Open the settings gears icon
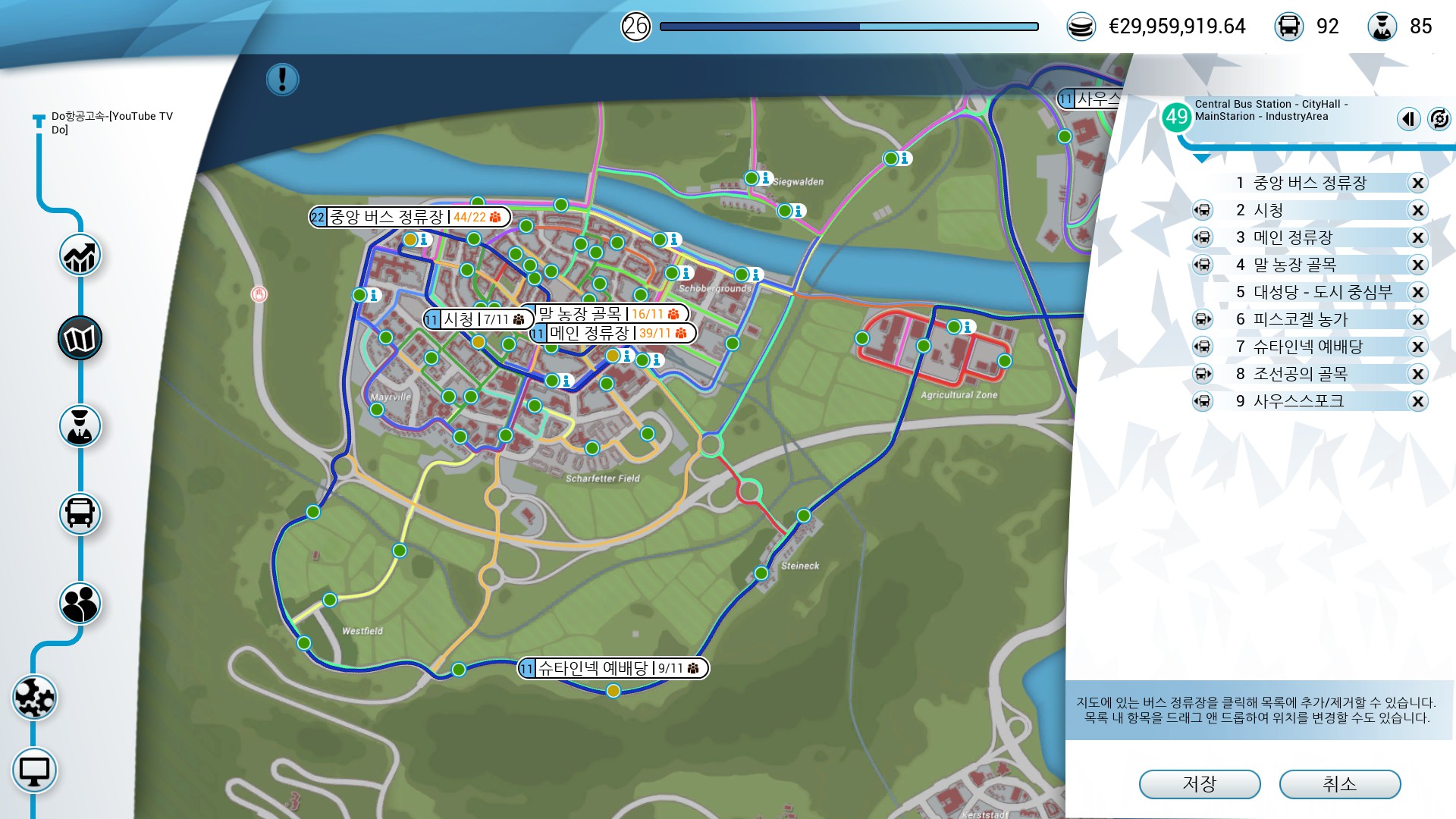The width and height of the screenshot is (1456, 819). point(34,697)
